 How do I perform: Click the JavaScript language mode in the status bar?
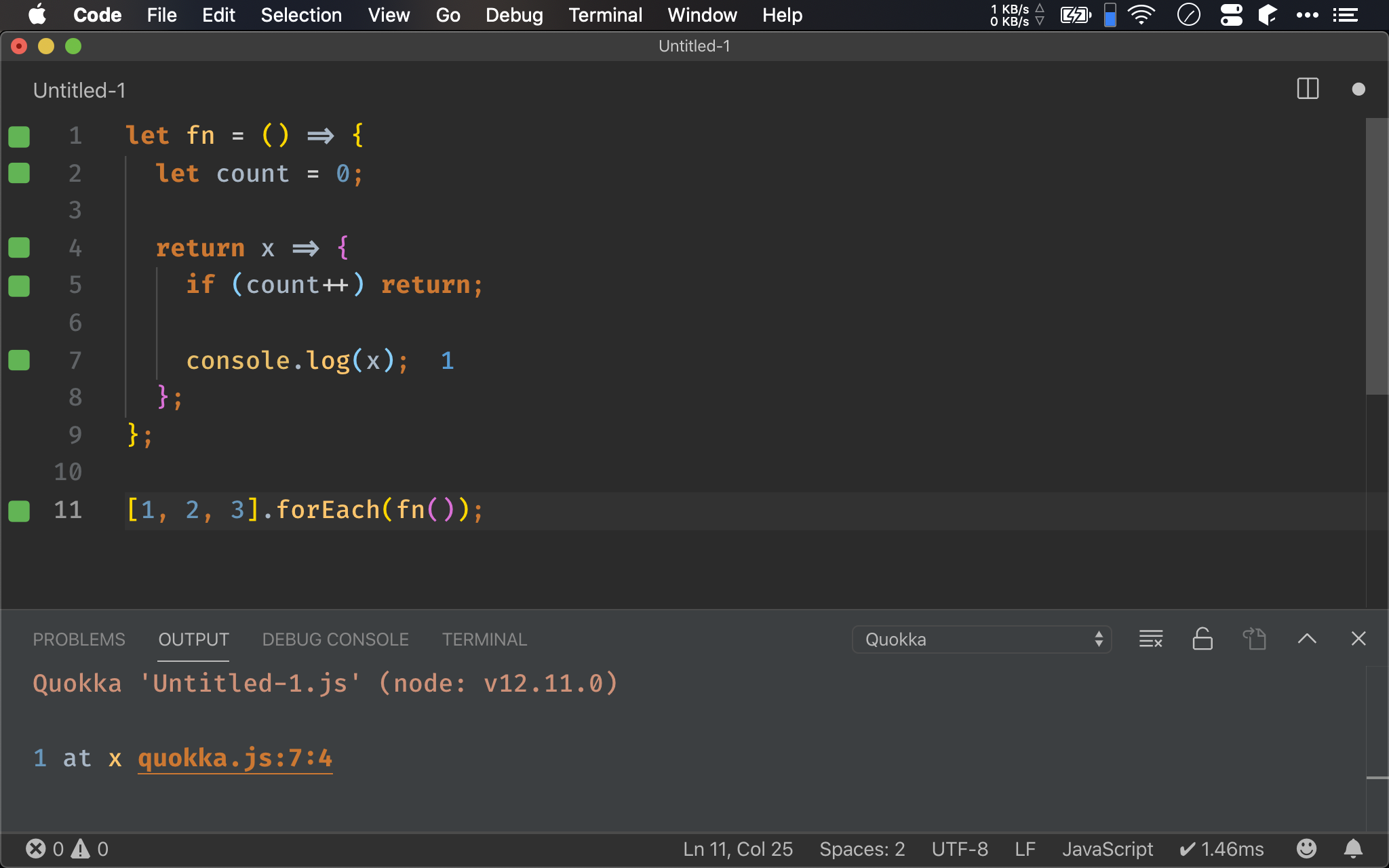coord(1107,848)
